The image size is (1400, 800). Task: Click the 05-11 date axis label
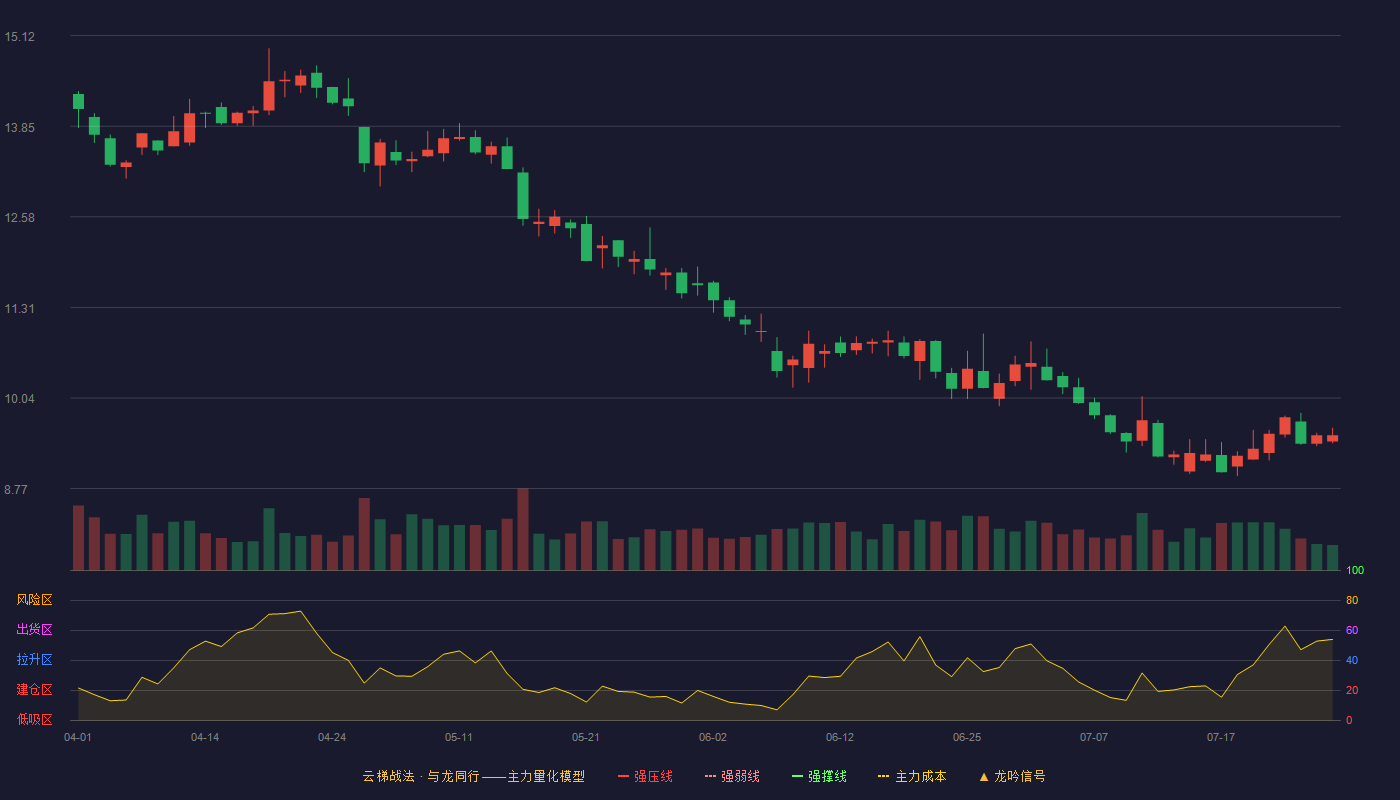(x=459, y=737)
